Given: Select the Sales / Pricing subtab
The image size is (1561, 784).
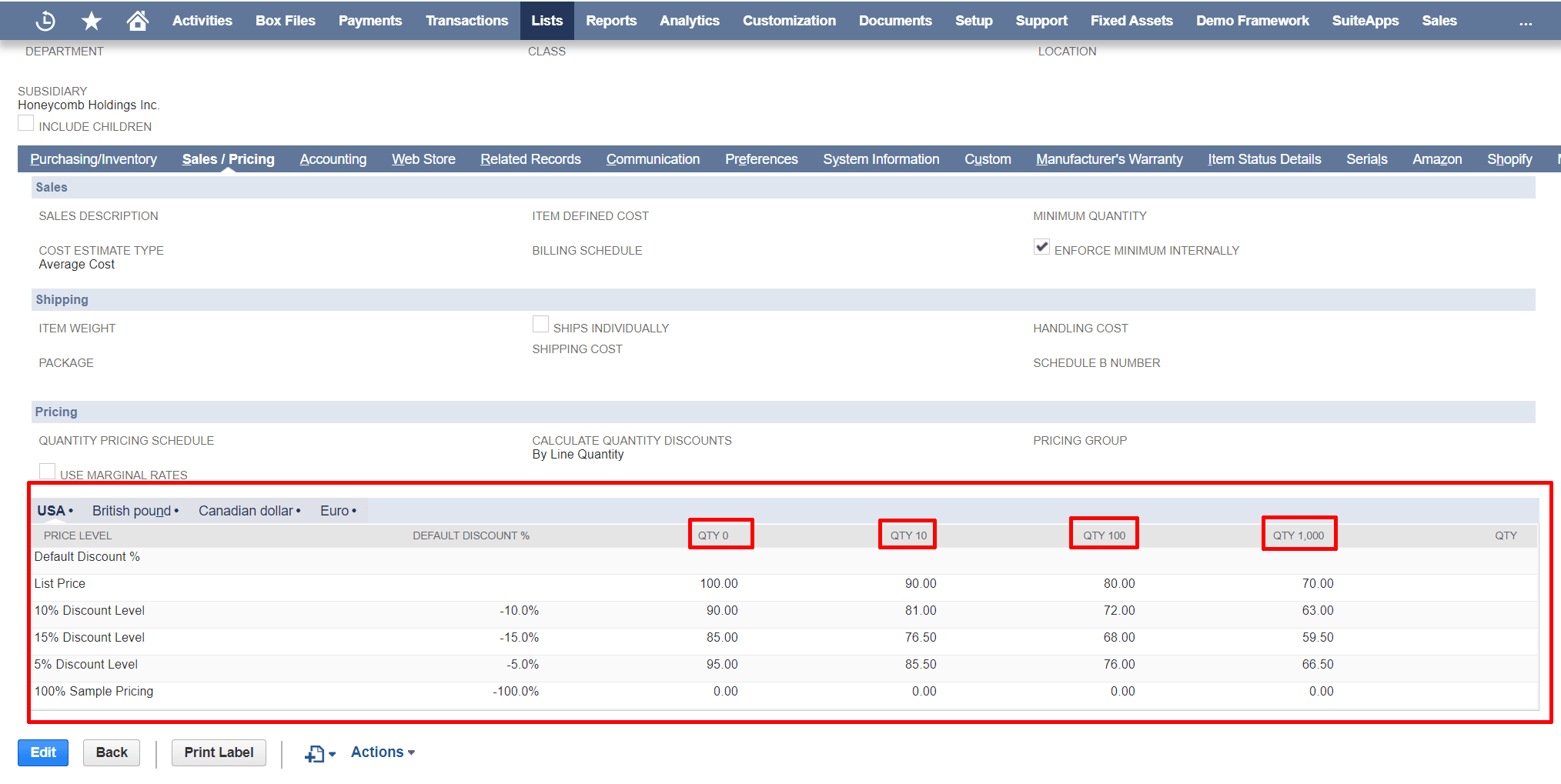Looking at the screenshot, I should pyautogui.click(x=228, y=159).
